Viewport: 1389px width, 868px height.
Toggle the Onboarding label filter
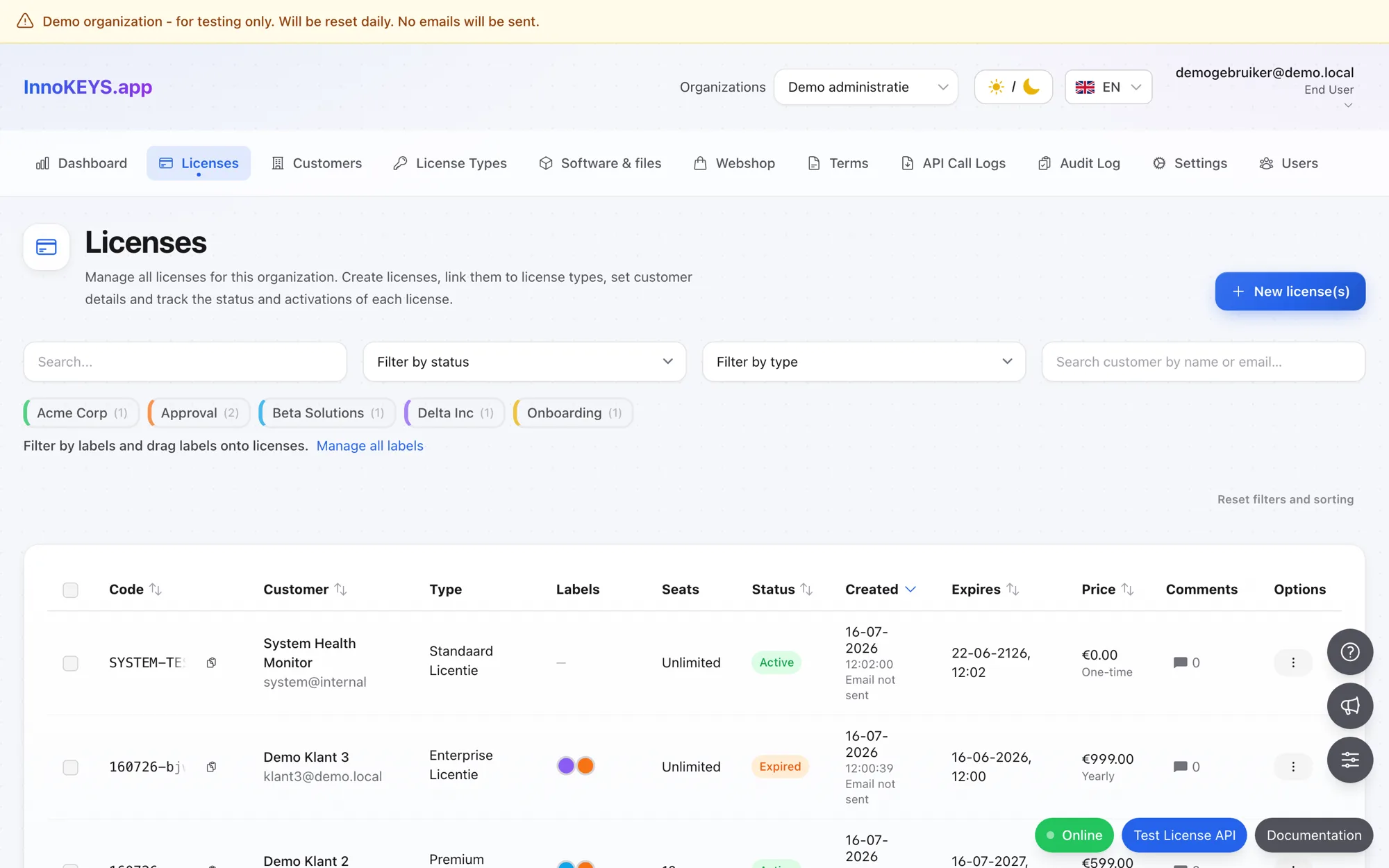click(573, 413)
